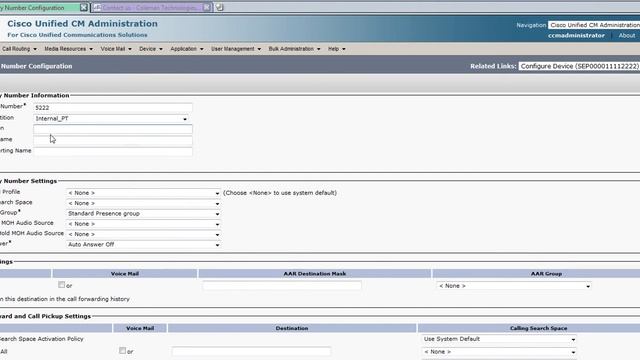Click the 'Choose <None> to use system default' text
Screen dimensions: 640x360
tap(280, 193)
